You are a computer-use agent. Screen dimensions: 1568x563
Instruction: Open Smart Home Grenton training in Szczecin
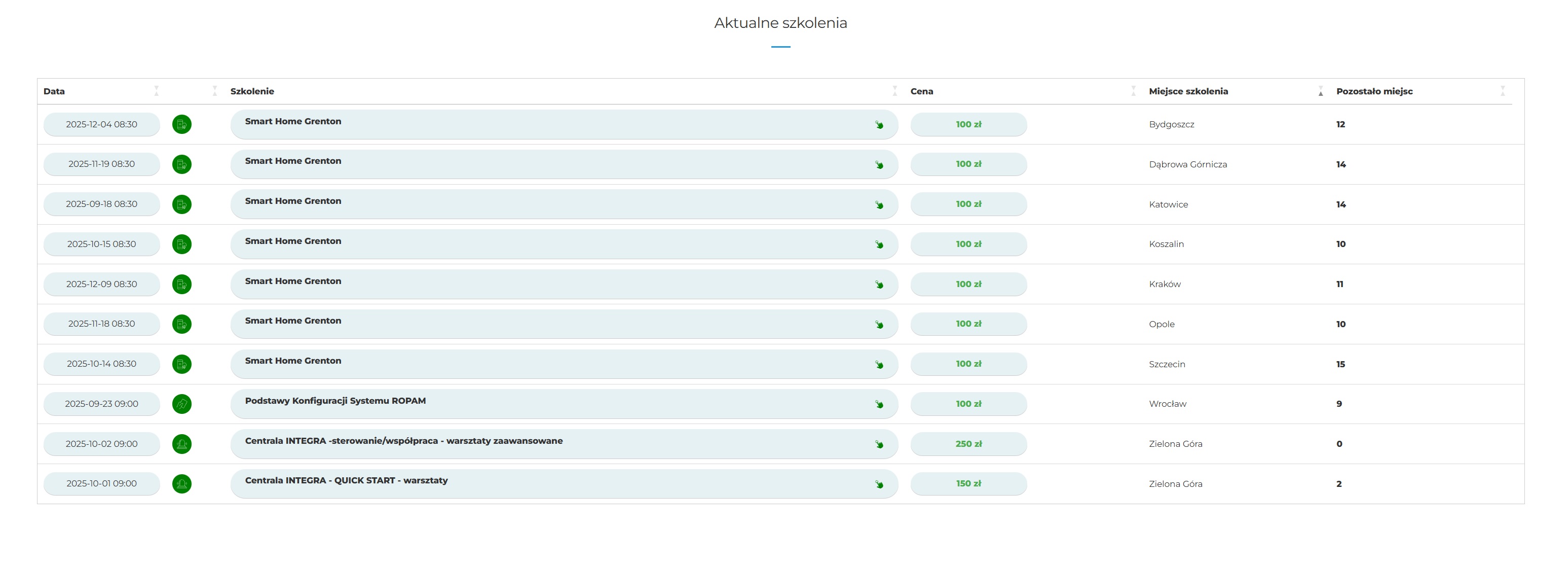pos(564,364)
